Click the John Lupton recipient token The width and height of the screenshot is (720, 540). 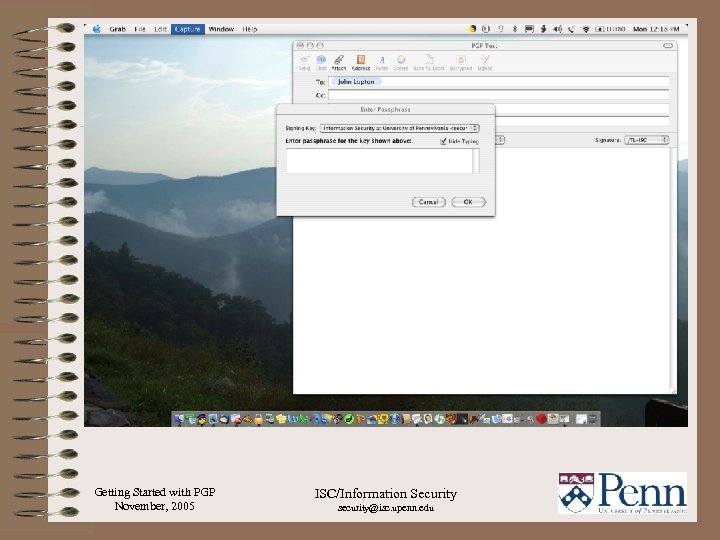[x=356, y=82]
